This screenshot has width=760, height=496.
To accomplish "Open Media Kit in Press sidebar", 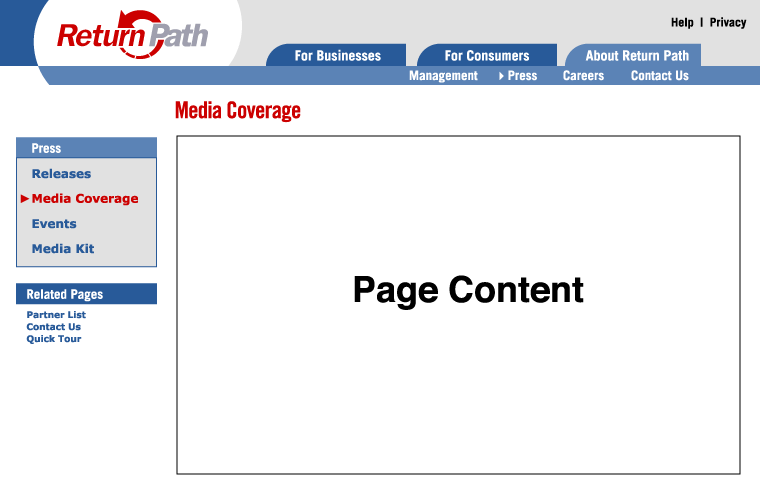I will point(63,249).
